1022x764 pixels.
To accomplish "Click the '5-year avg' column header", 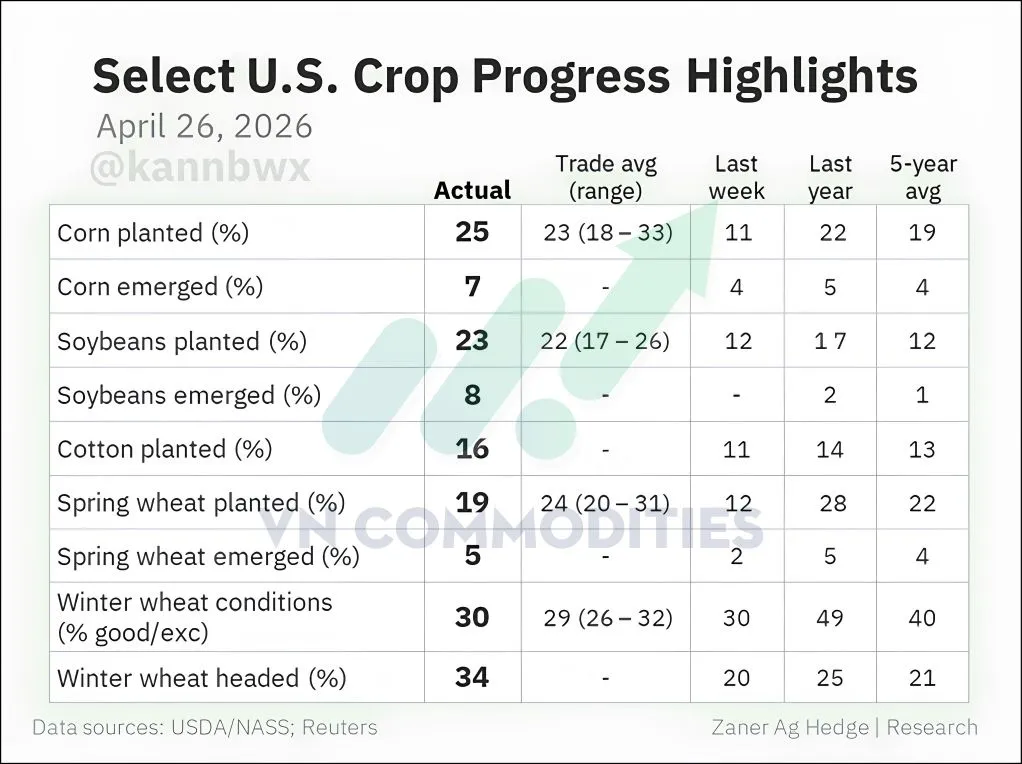I will point(923,177).
